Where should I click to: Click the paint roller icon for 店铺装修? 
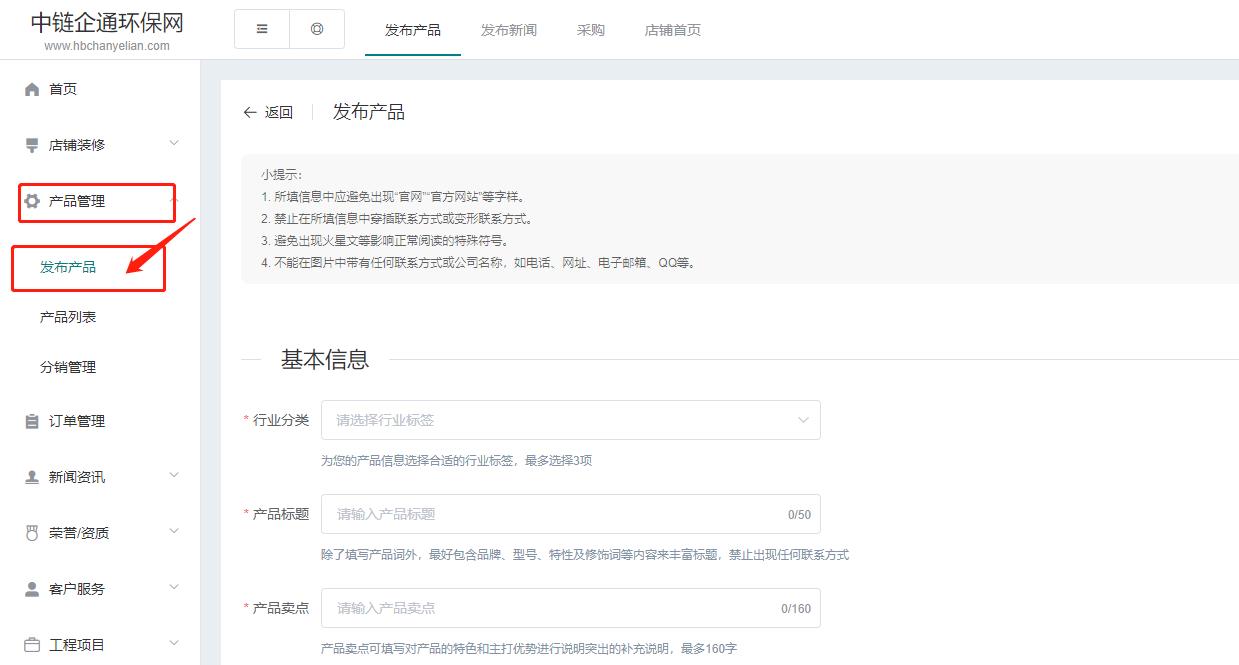32,145
